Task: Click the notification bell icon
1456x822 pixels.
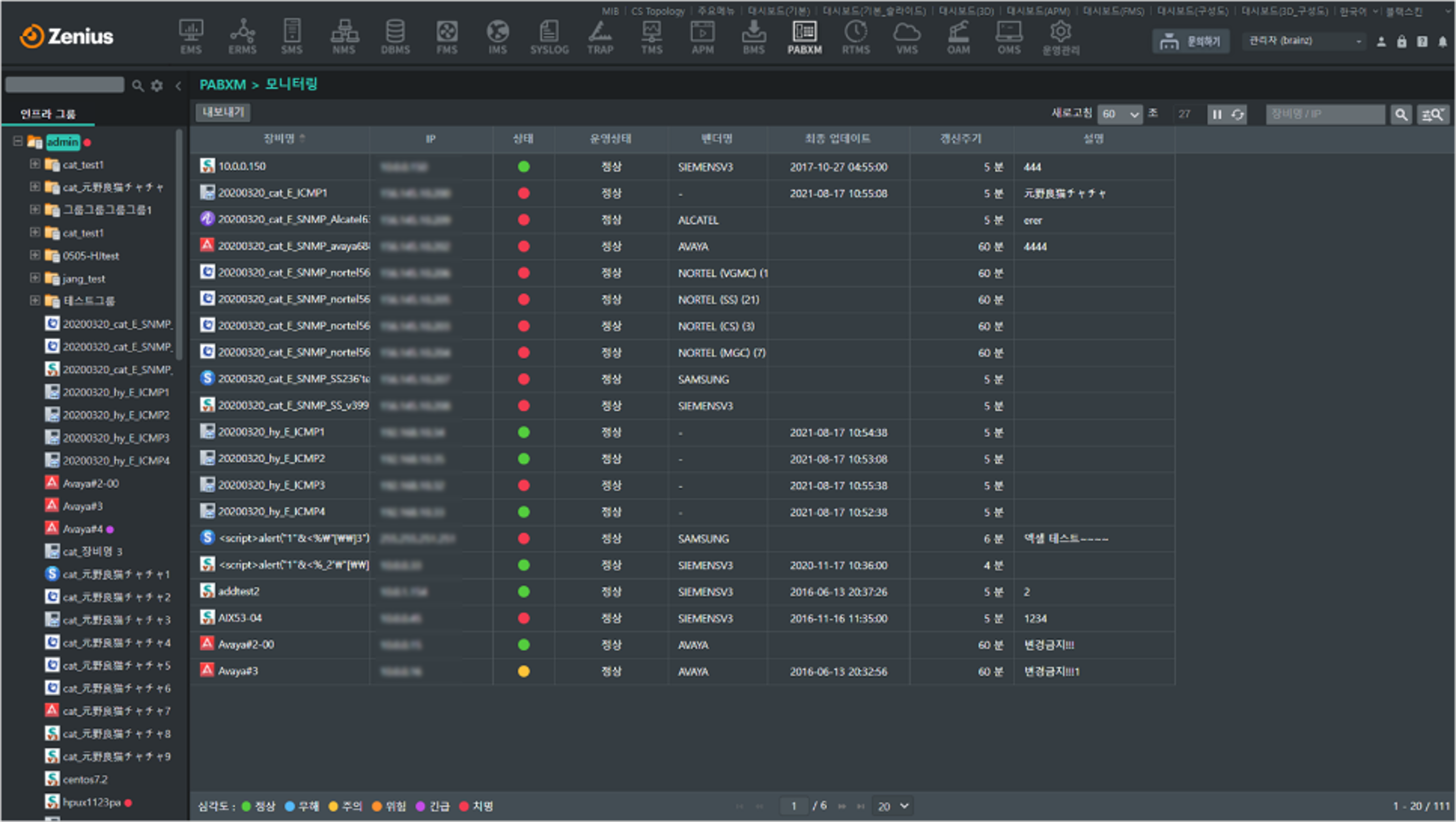Action: 1442,42
